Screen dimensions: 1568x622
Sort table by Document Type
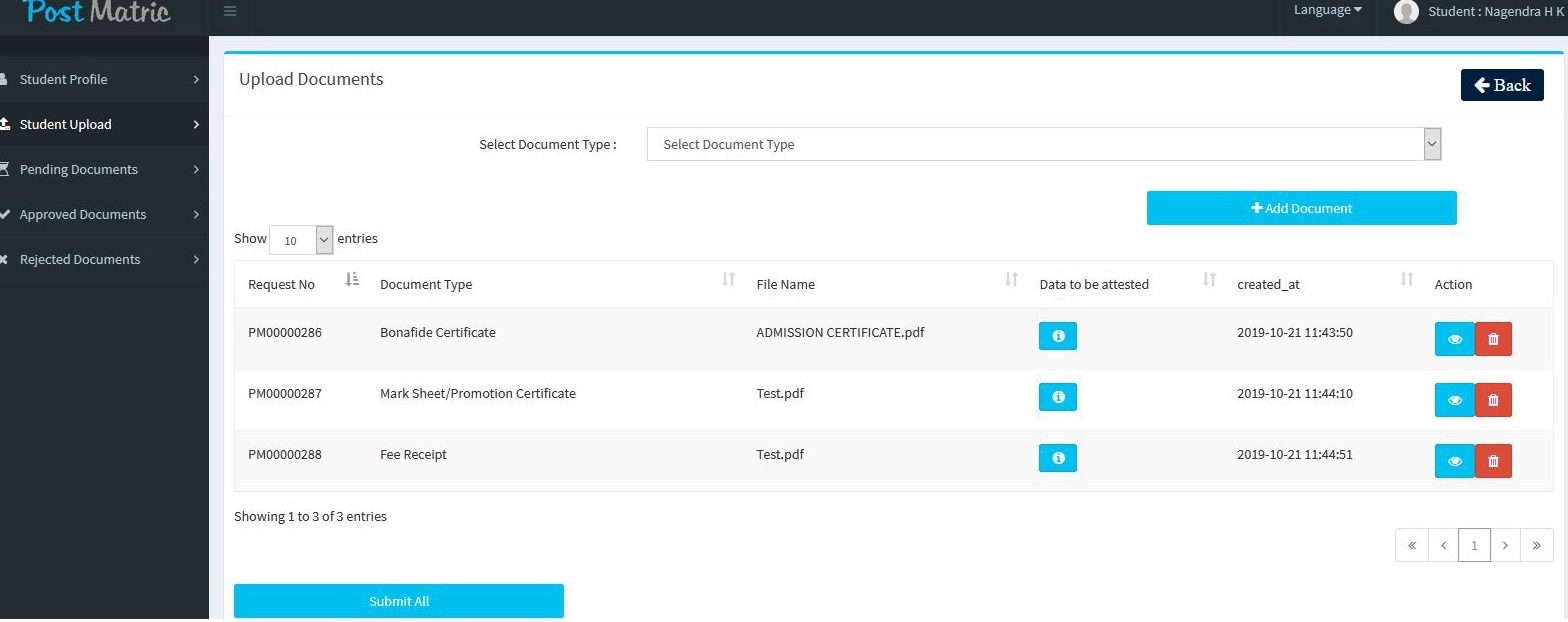(729, 280)
